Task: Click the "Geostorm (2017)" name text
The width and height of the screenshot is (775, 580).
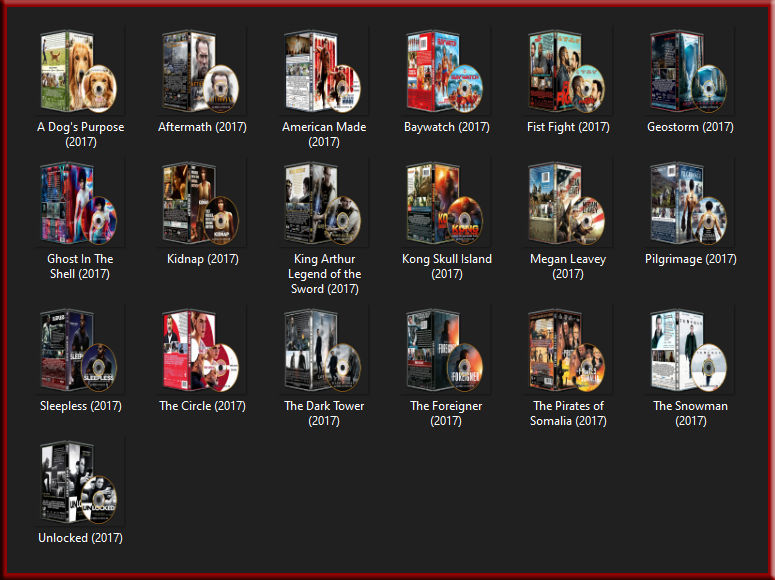Action: (x=690, y=127)
